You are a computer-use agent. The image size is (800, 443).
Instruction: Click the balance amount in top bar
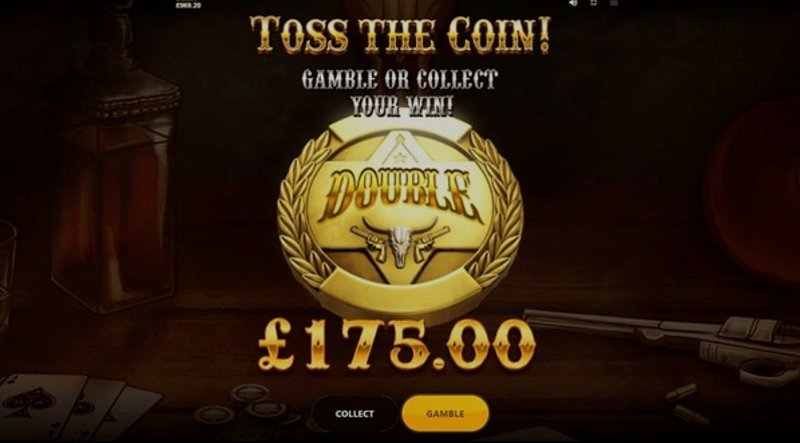point(188,5)
